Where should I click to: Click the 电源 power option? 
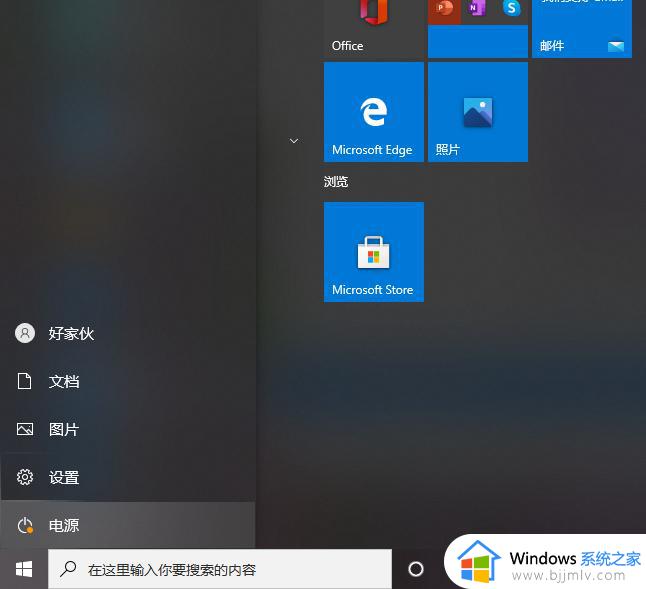128,525
